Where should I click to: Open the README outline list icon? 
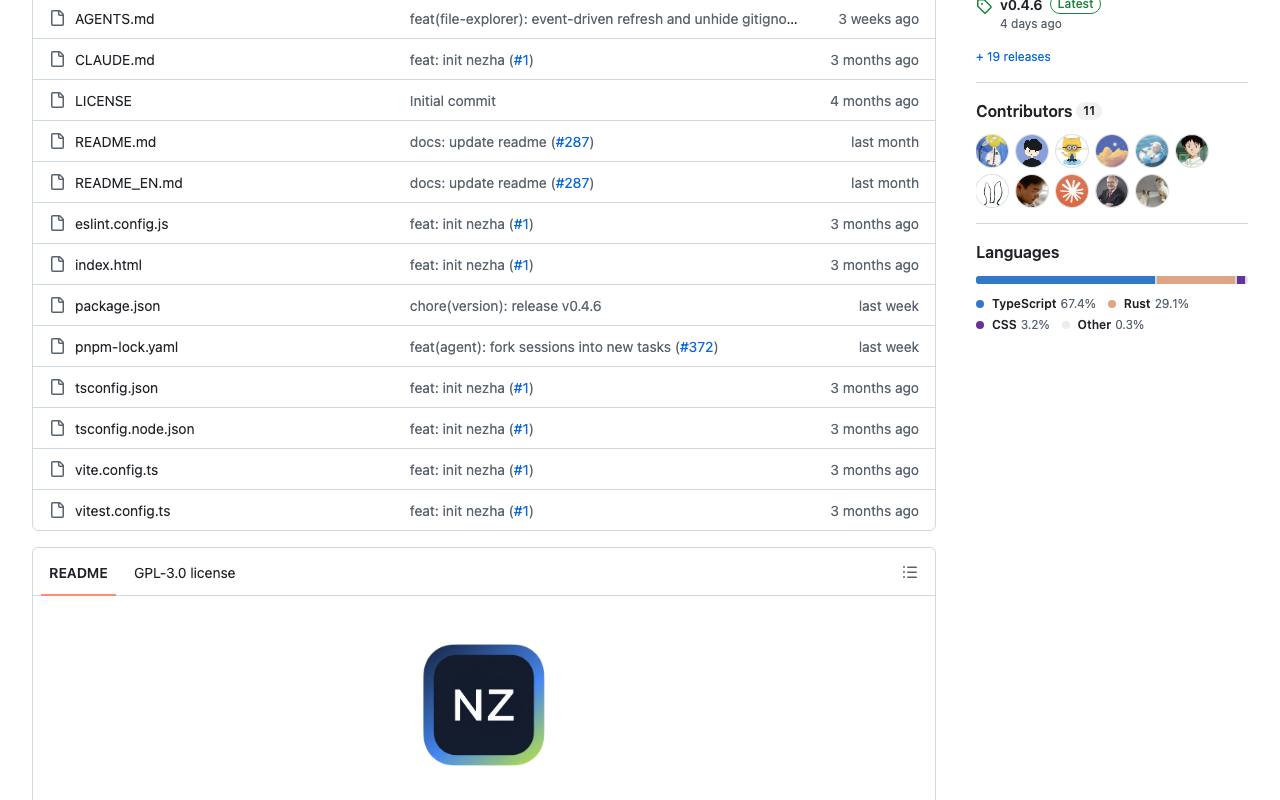click(x=910, y=572)
